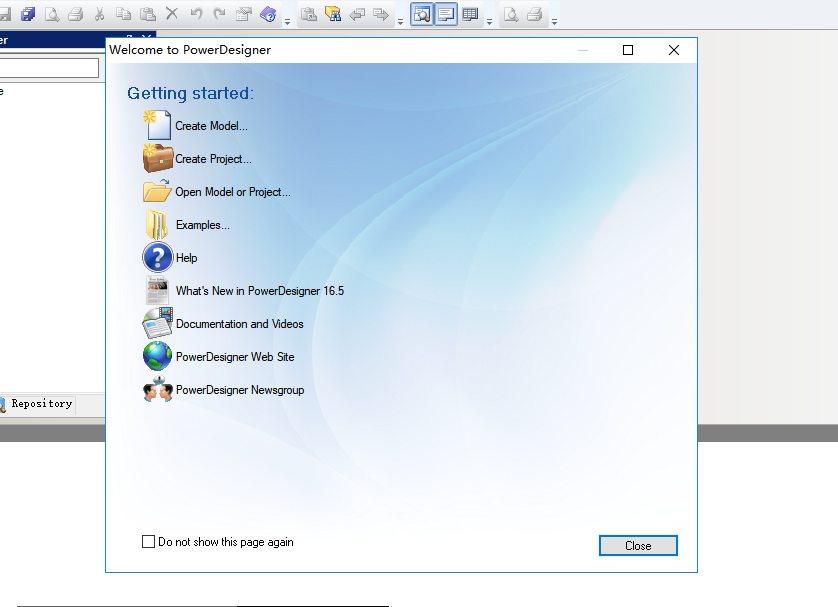Maximize the Welcome to PowerDesigner window
The width and height of the screenshot is (838, 607).
click(x=628, y=50)
